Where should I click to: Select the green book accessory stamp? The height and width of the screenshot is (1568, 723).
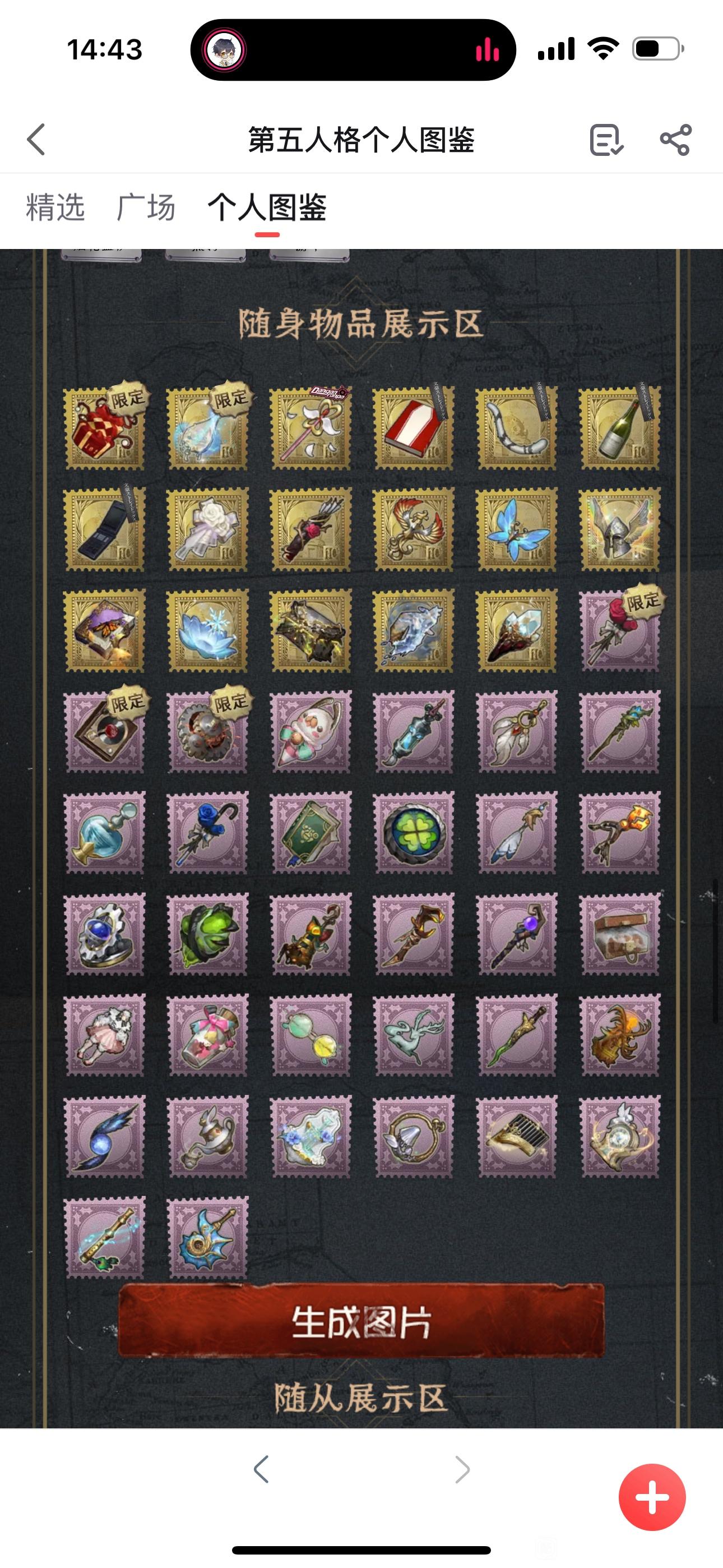tap(311, 833)
